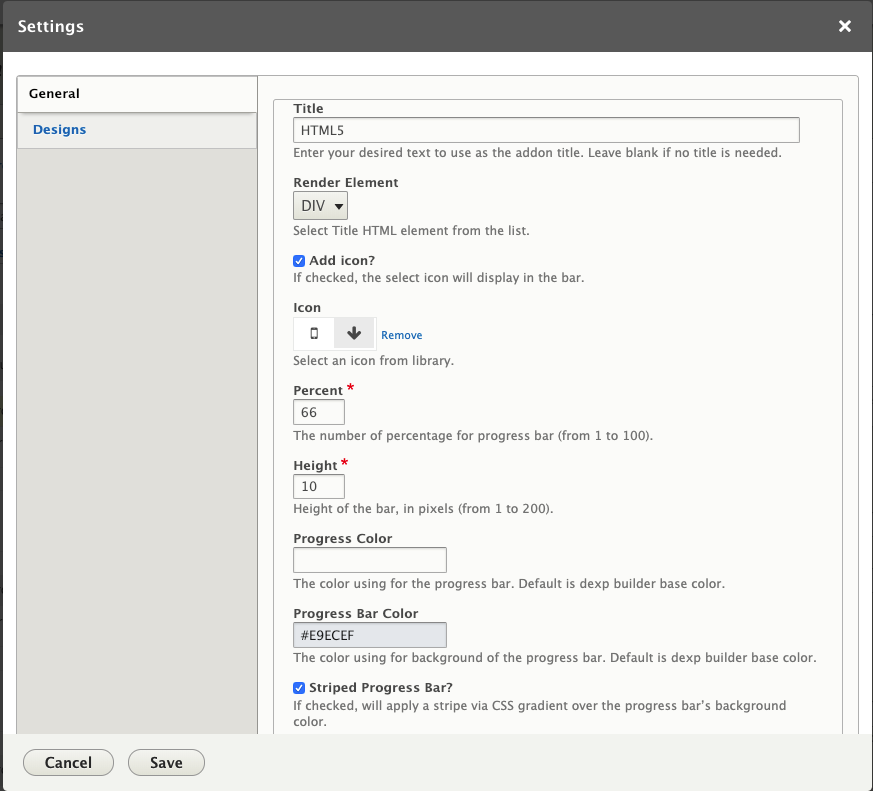Toggle the Add icon? checkbox
The image size is (873, 791).
(x=299, y=261)
